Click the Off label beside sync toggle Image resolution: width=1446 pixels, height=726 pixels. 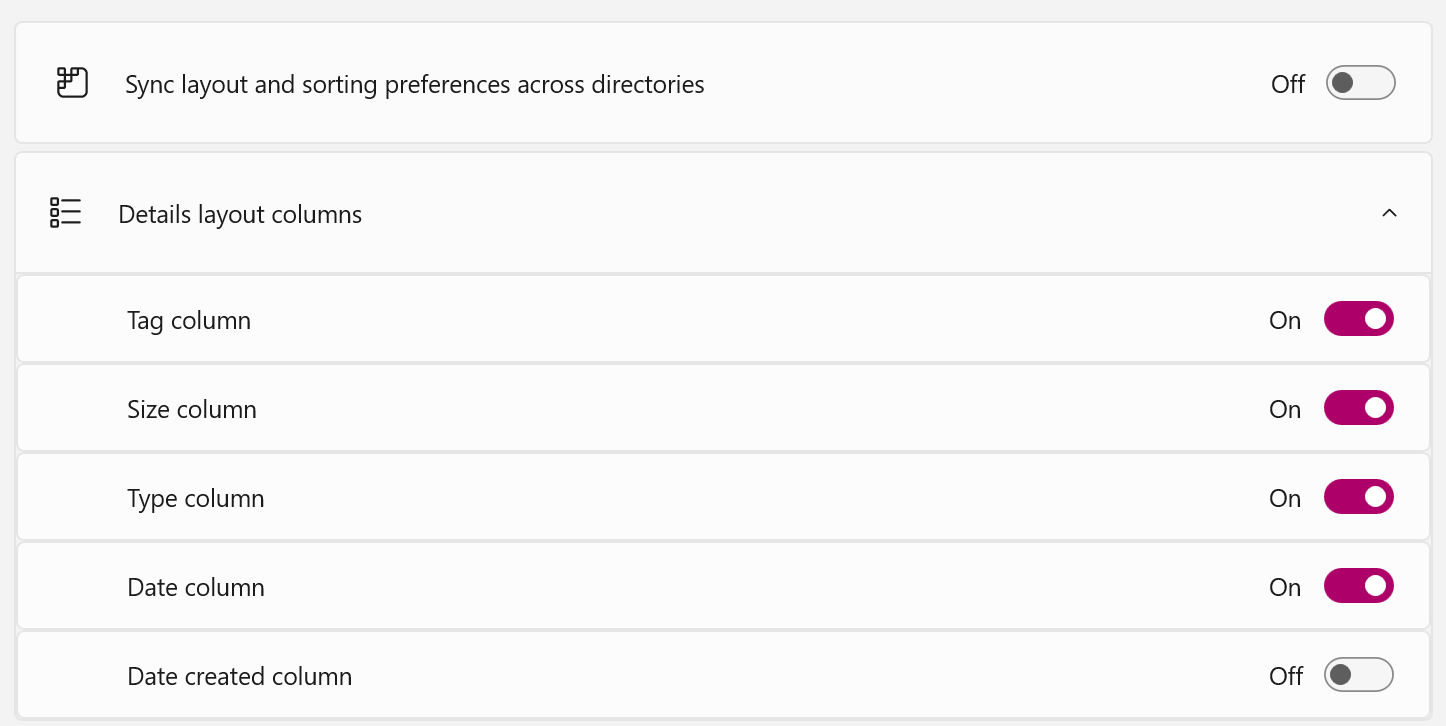coord(1288,85)
